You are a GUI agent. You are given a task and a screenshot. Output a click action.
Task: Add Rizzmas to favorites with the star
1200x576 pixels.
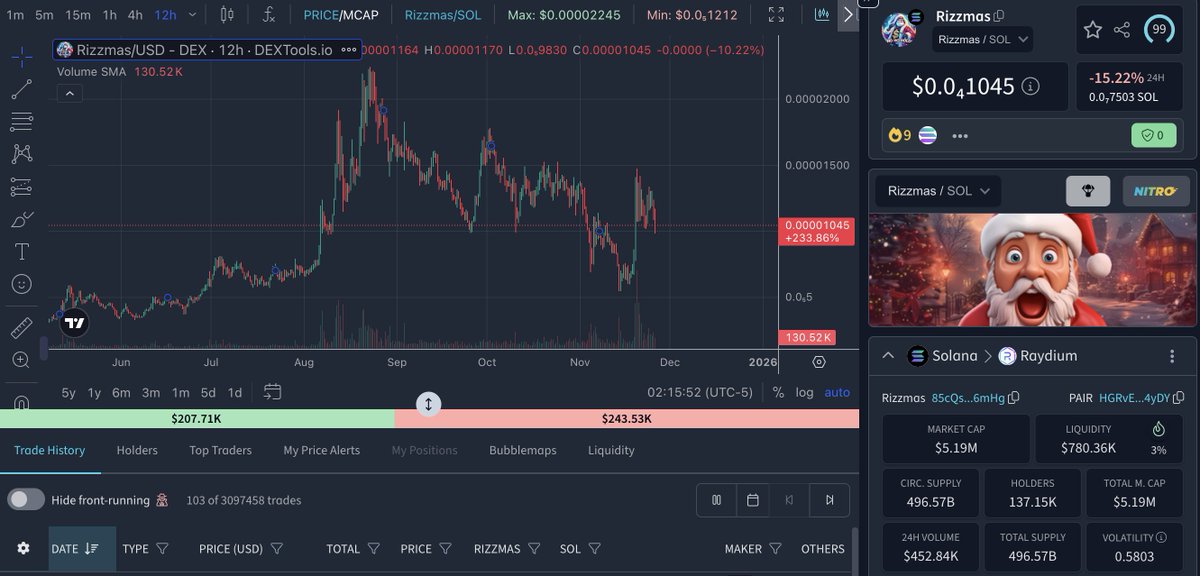pos(1093,29)
